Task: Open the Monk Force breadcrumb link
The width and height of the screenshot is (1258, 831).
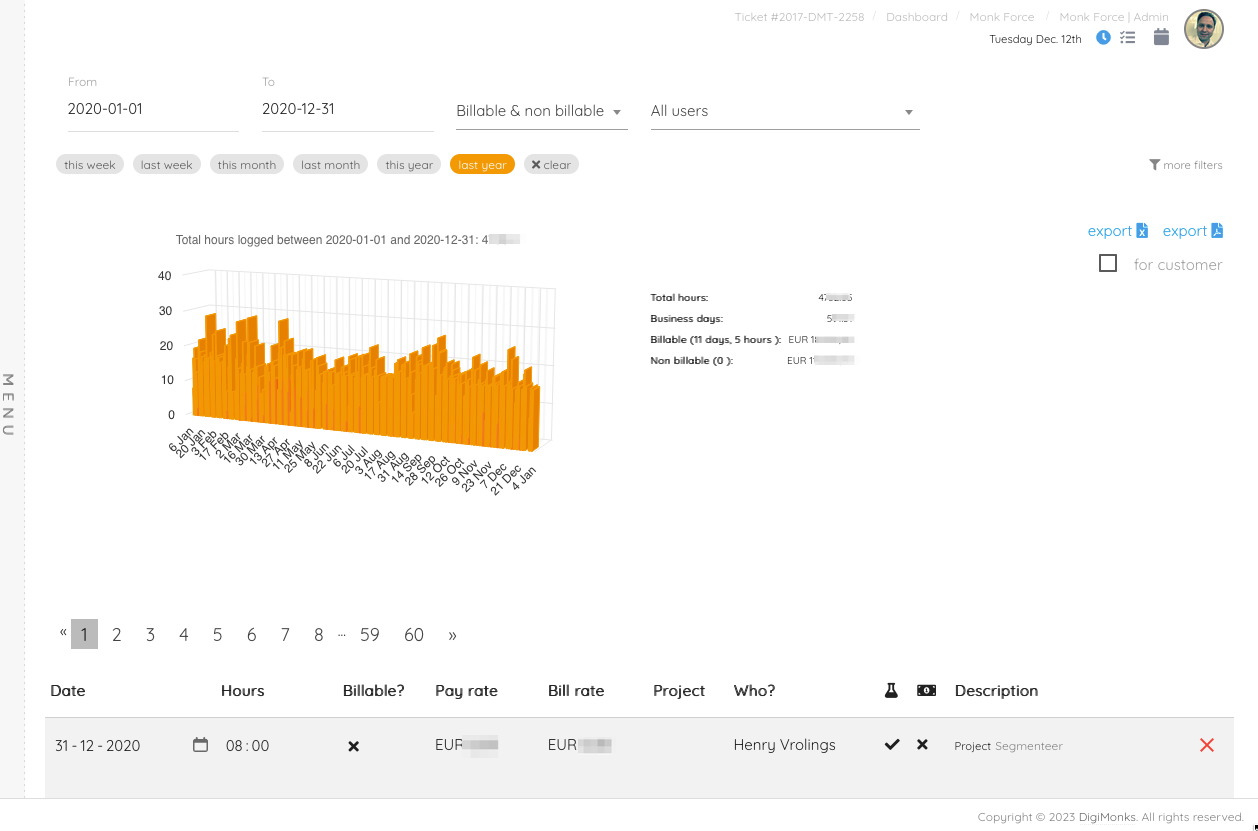Action: point(1002,17)
